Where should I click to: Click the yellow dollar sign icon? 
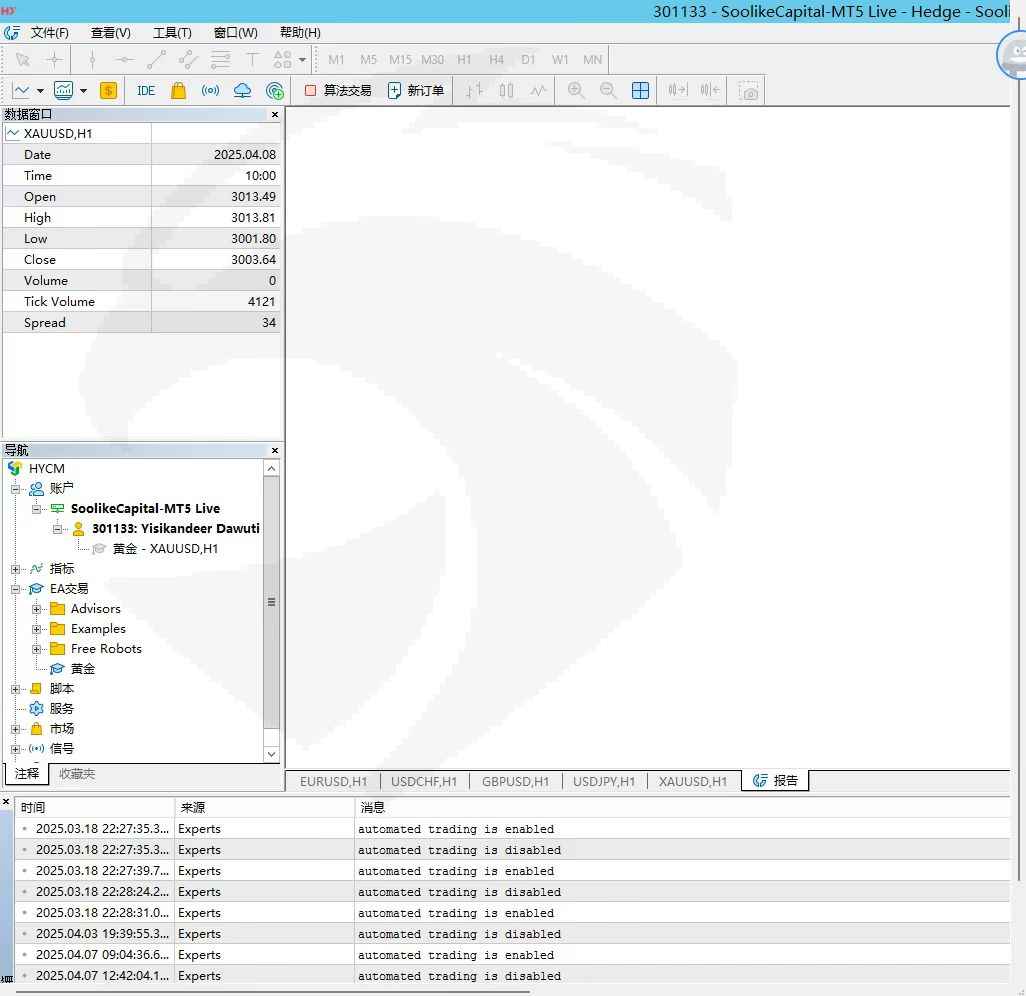108,91
